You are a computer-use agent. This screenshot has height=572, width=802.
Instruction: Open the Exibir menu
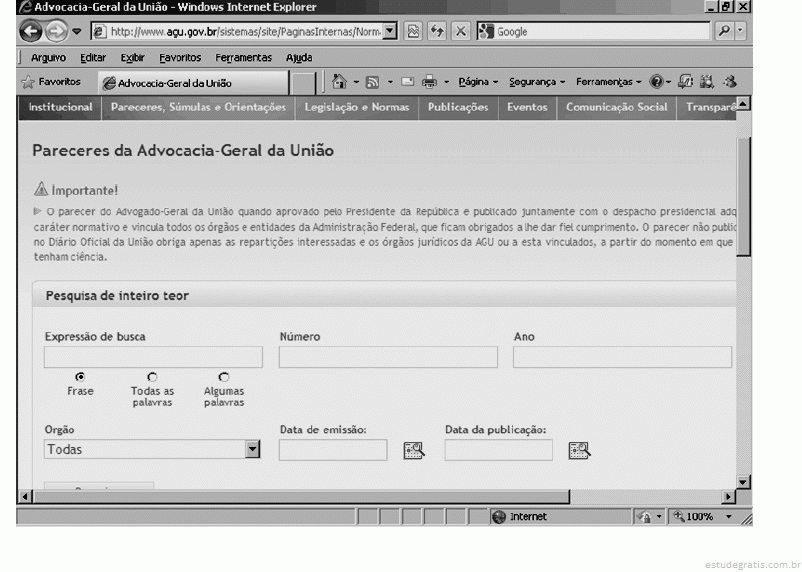(x=132, y=58)
